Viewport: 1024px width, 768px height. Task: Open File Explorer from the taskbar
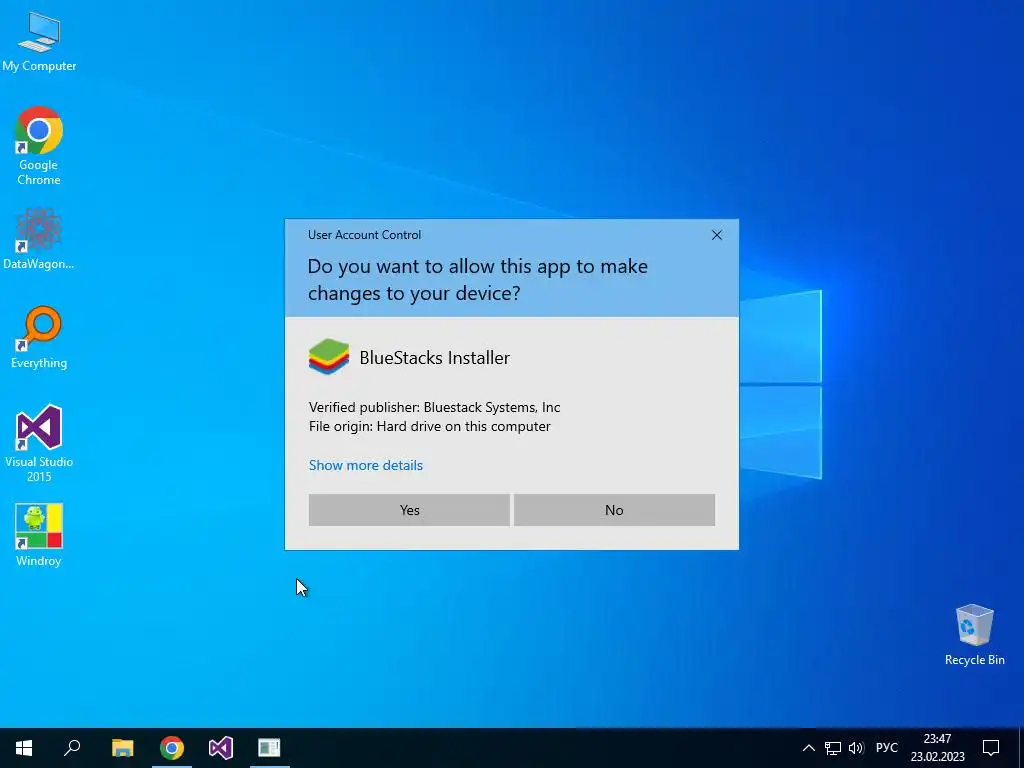122,748
